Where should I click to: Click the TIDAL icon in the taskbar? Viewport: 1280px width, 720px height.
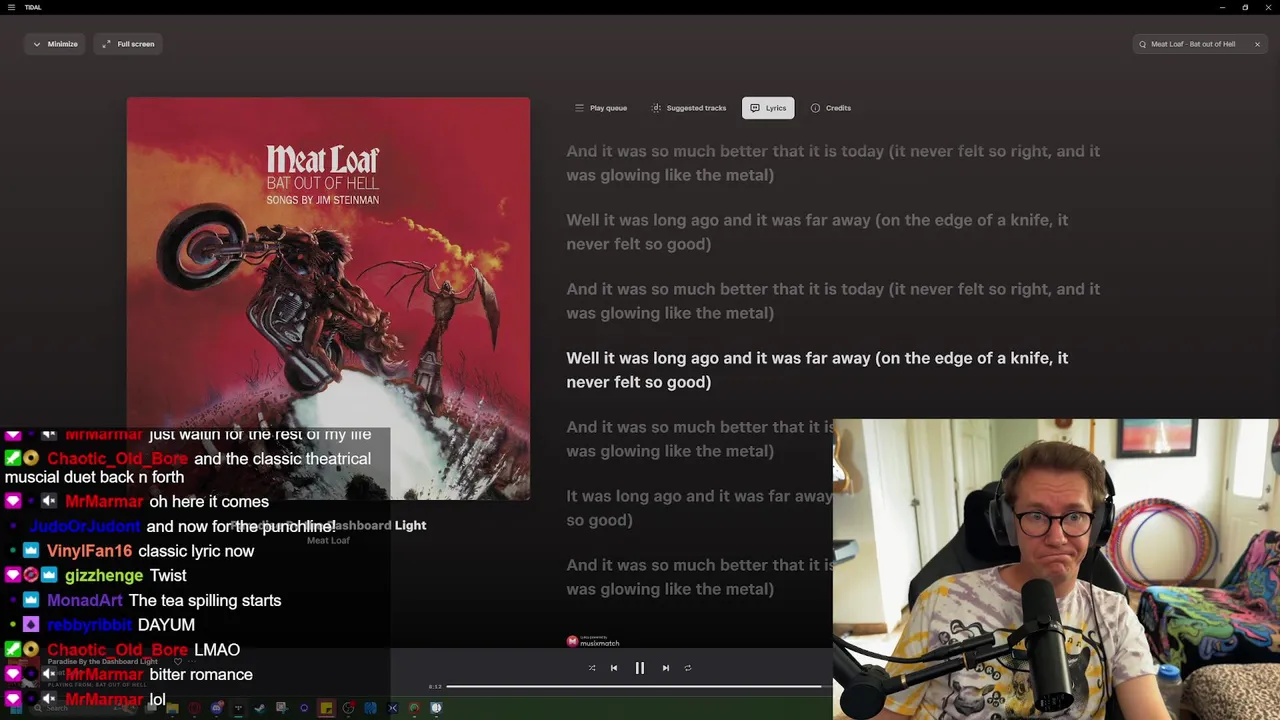[x=238, y=708]
